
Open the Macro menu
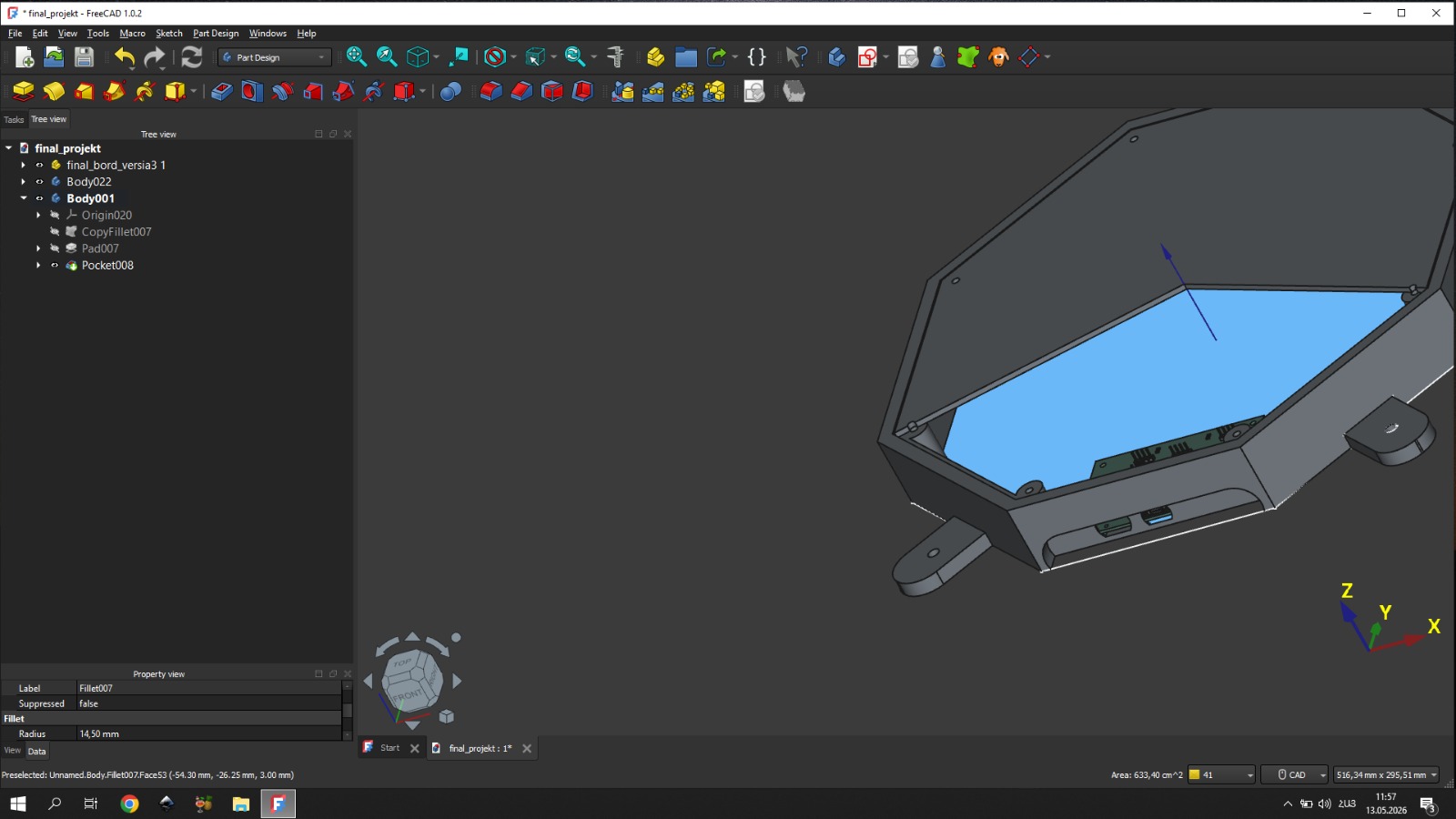[132, 34]
